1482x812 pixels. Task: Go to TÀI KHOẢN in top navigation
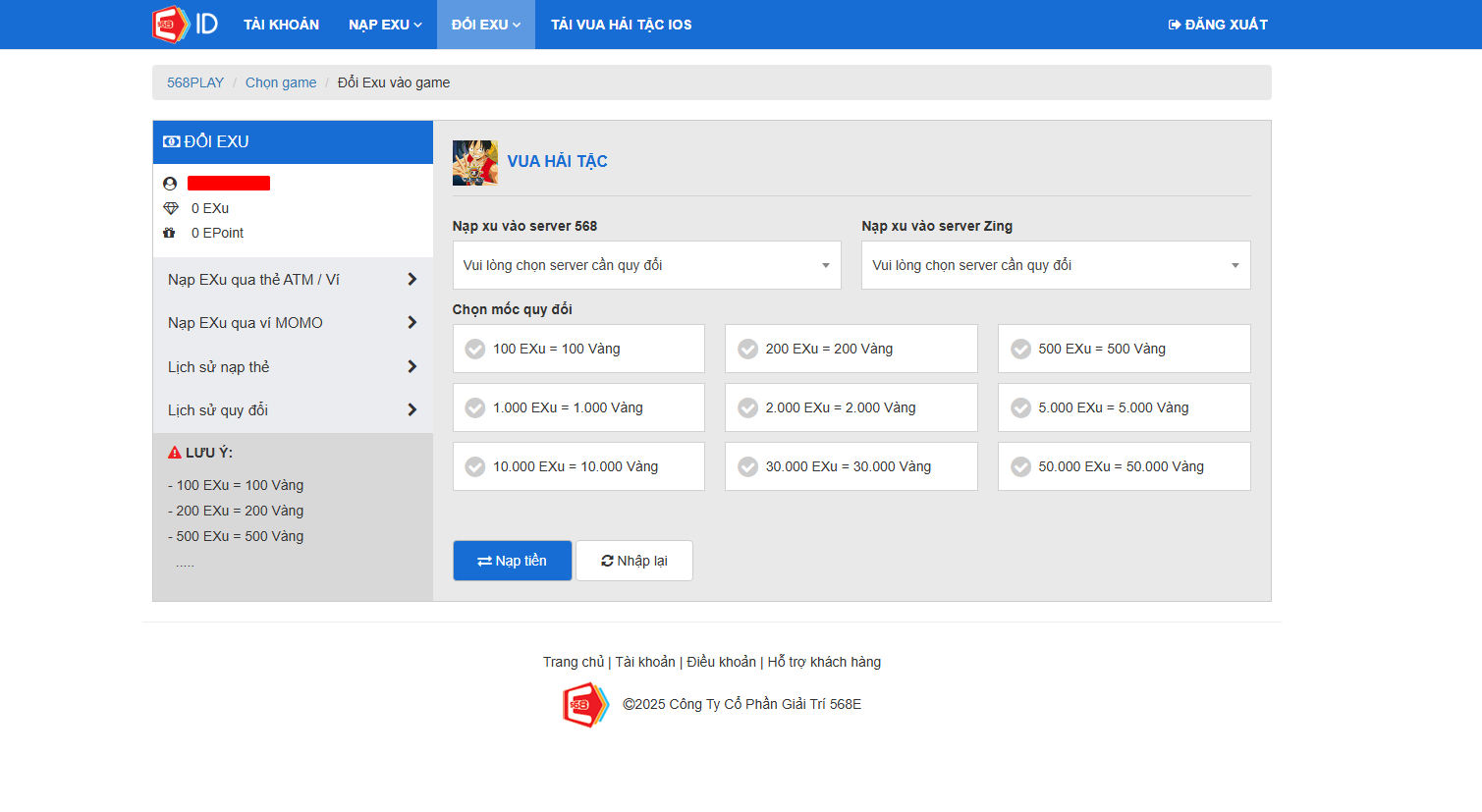pos(282,25)
